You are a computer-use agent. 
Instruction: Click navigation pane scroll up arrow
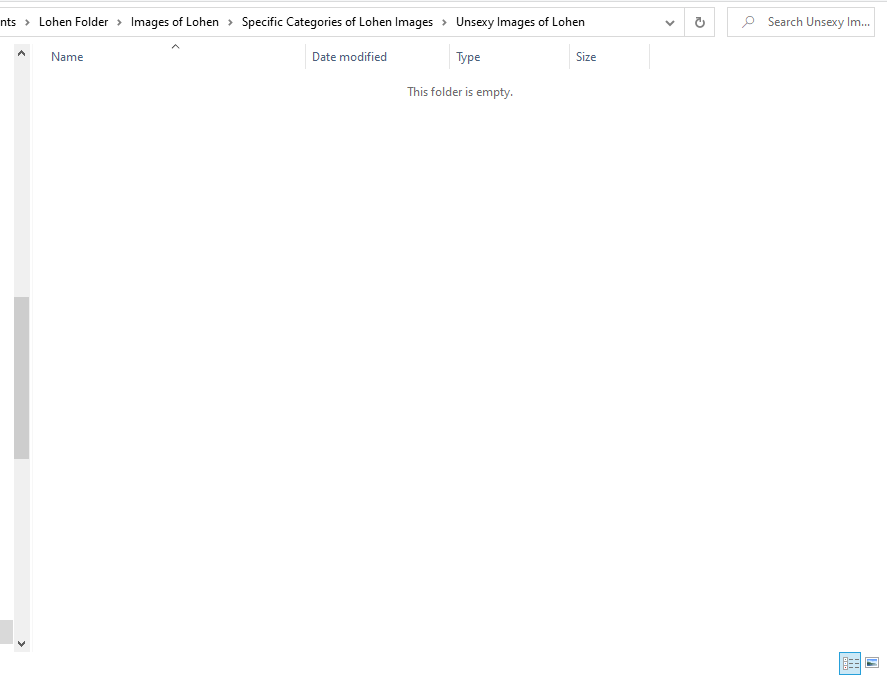(x=22, y=53)
